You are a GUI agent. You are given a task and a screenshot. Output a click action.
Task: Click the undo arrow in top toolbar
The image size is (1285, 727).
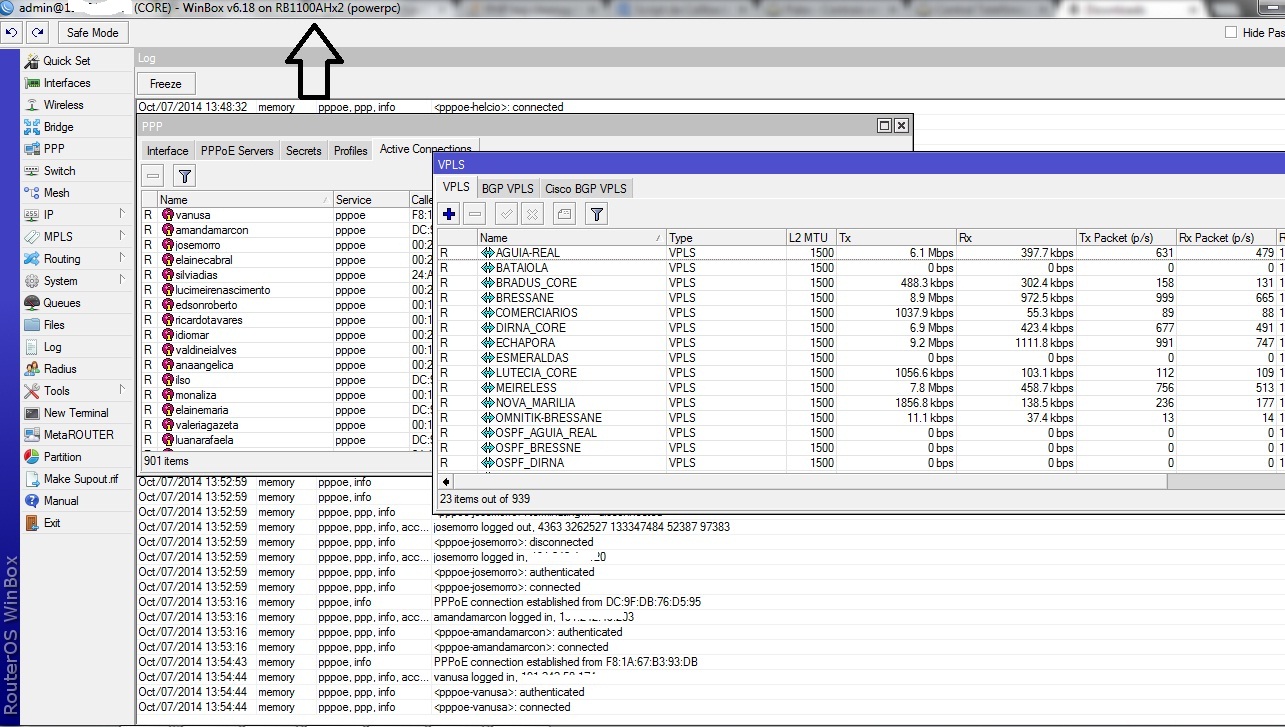[x=12, y=32]
